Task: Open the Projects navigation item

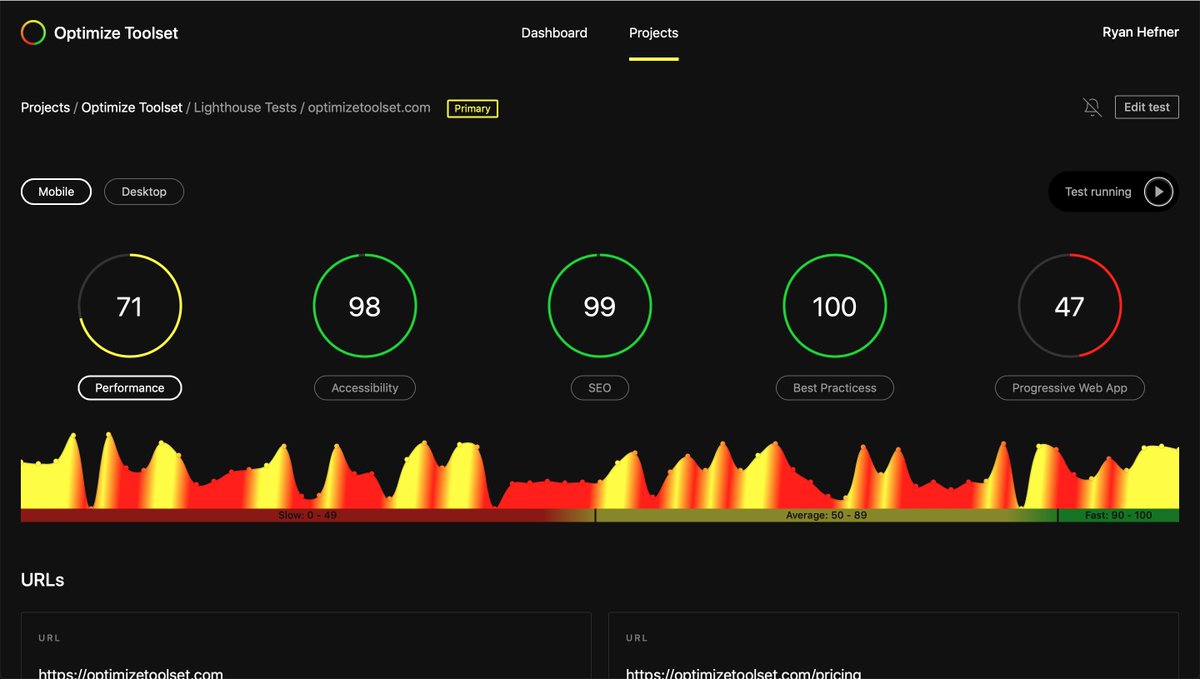Action: (x=653, y=32)
